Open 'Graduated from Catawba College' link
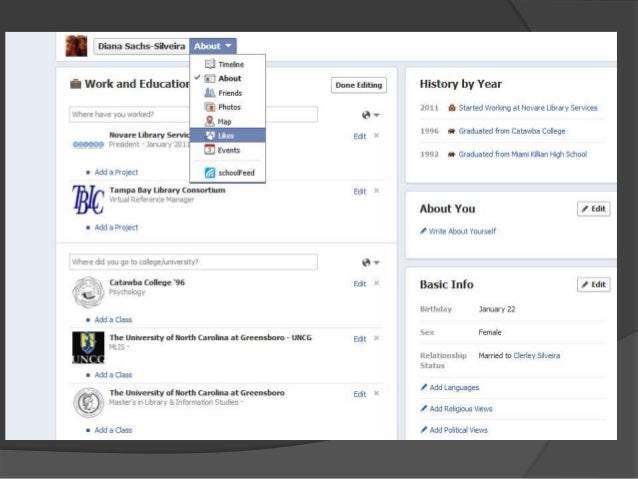The image size is (638, 479). tap(512, 131)
